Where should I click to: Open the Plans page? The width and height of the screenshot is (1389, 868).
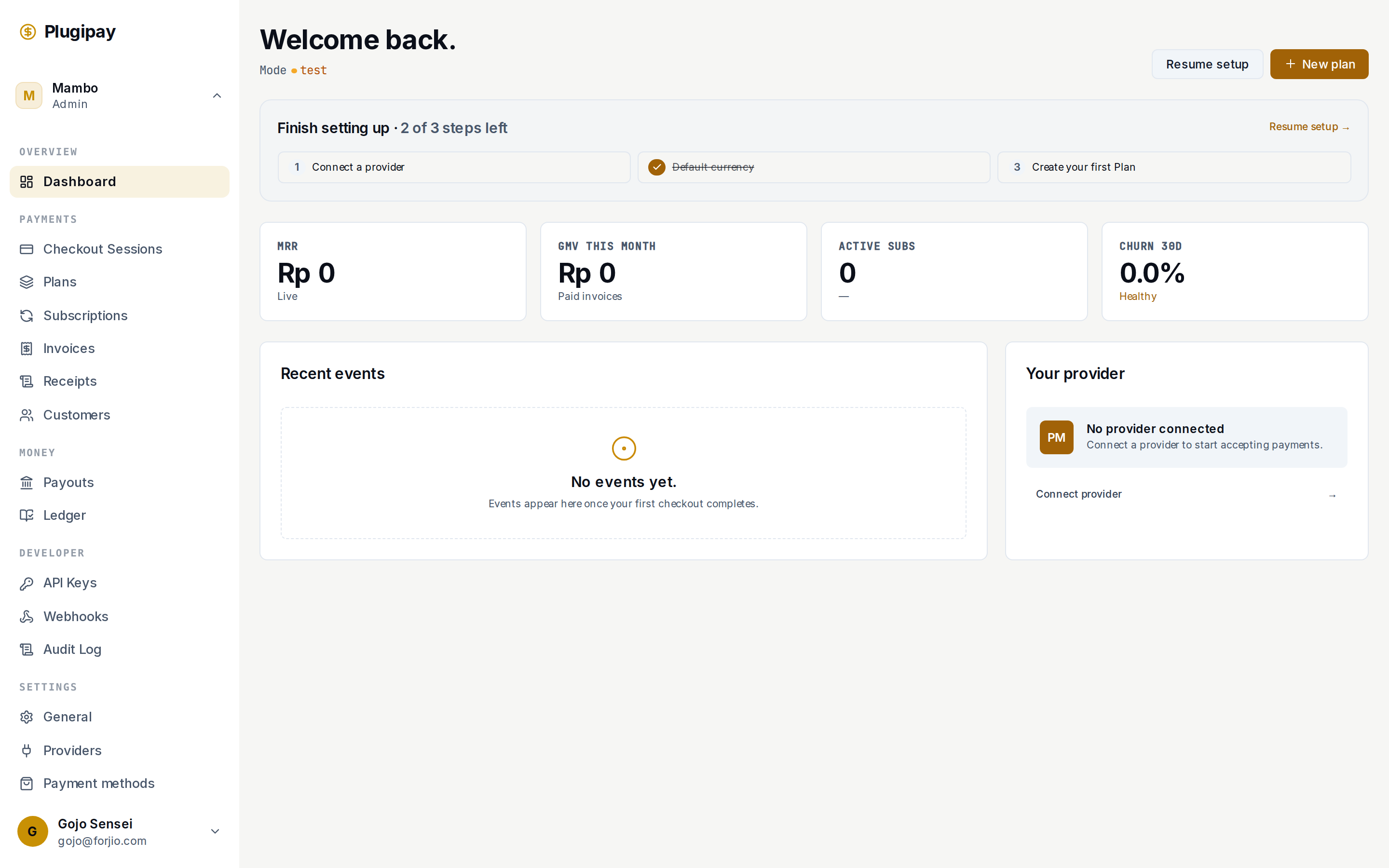pyautogui.click(x=120, y=282)
